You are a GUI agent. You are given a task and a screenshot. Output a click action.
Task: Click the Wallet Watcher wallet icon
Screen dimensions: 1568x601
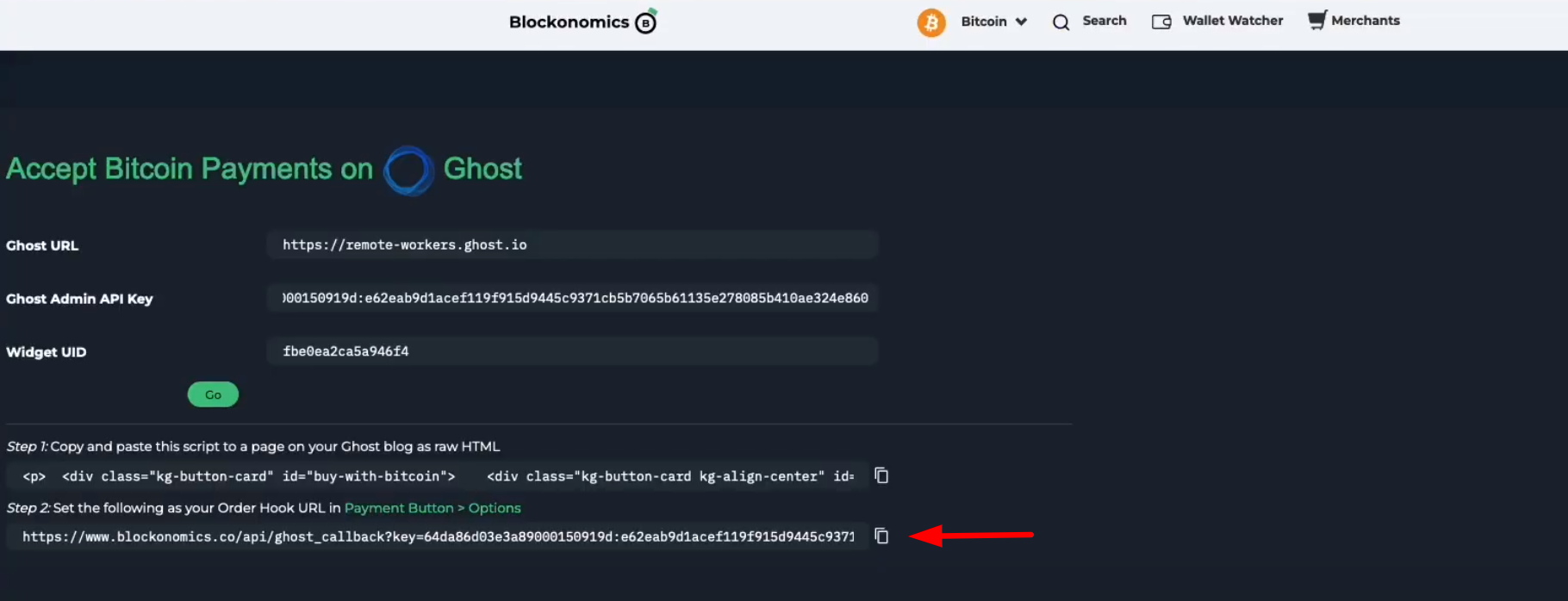click(1161, 22)
